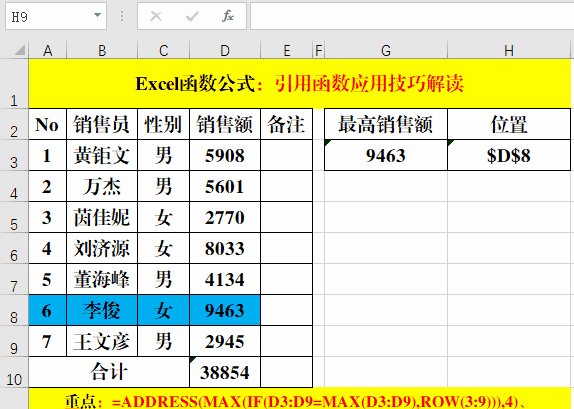Select the salesperson name 李俊 cell
This screenshot has width=574, height=409.
[x=102, y=311]
